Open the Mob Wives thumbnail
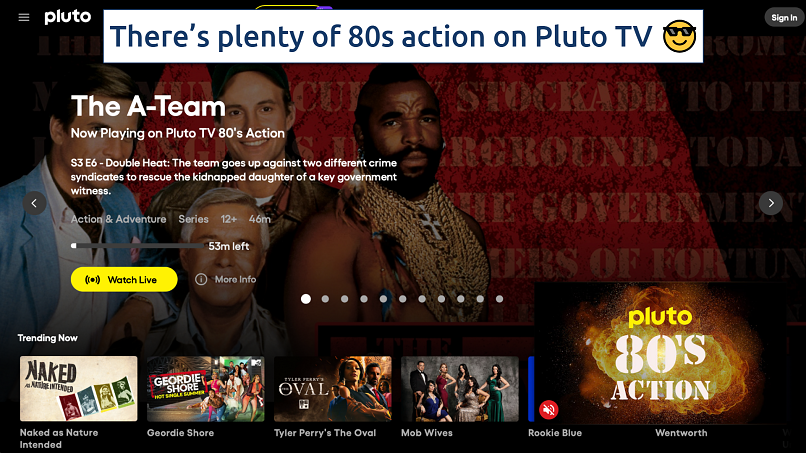This screenshot has width=806, height=453. (x=460, y=389)
